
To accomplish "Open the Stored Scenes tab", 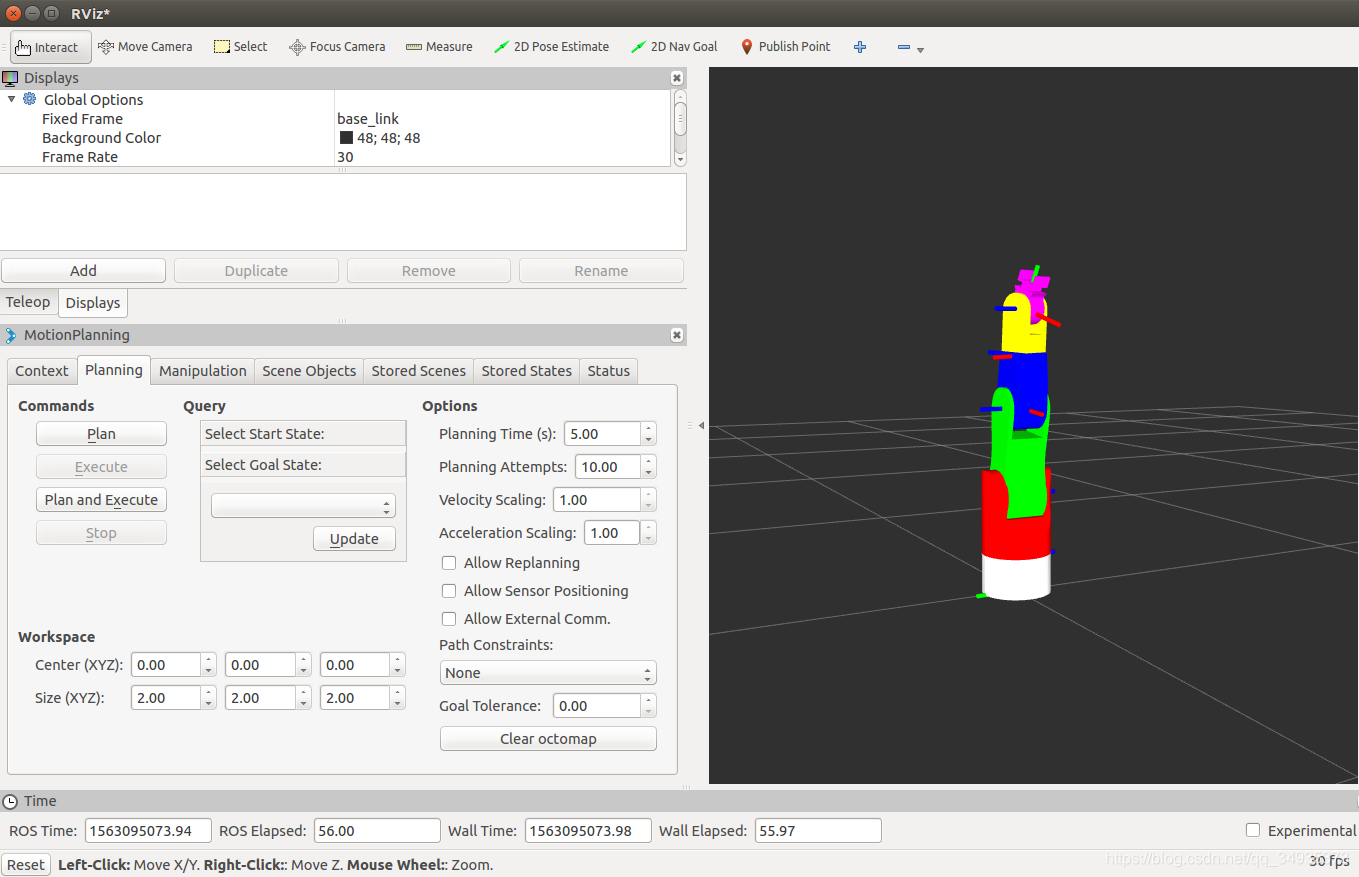I will click(418, 371).
